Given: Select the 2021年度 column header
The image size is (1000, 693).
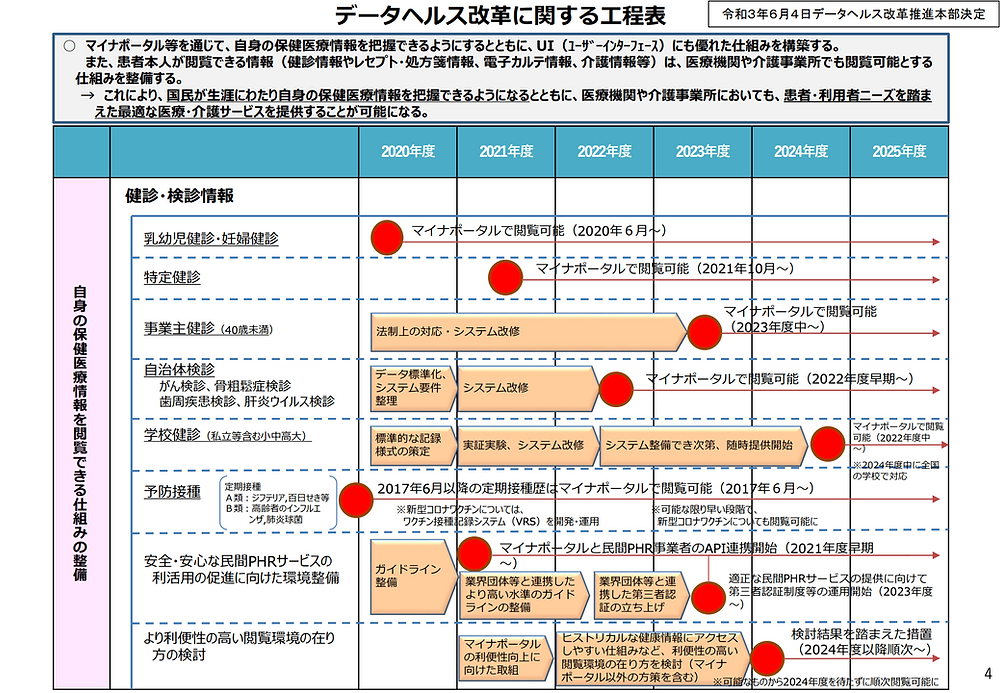Looking at the screenshot, I should pyautogui.click(x=506, y=152).
